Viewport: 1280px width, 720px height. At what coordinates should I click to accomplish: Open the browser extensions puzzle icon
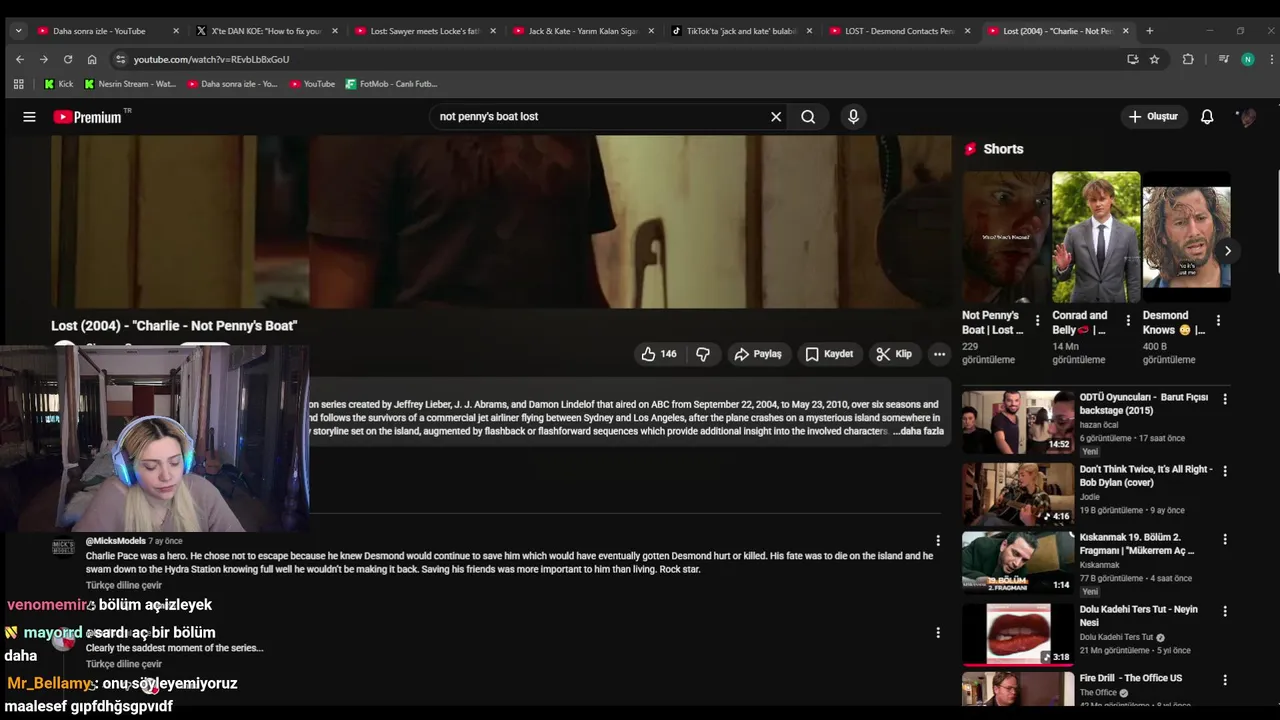point(1188,59)
